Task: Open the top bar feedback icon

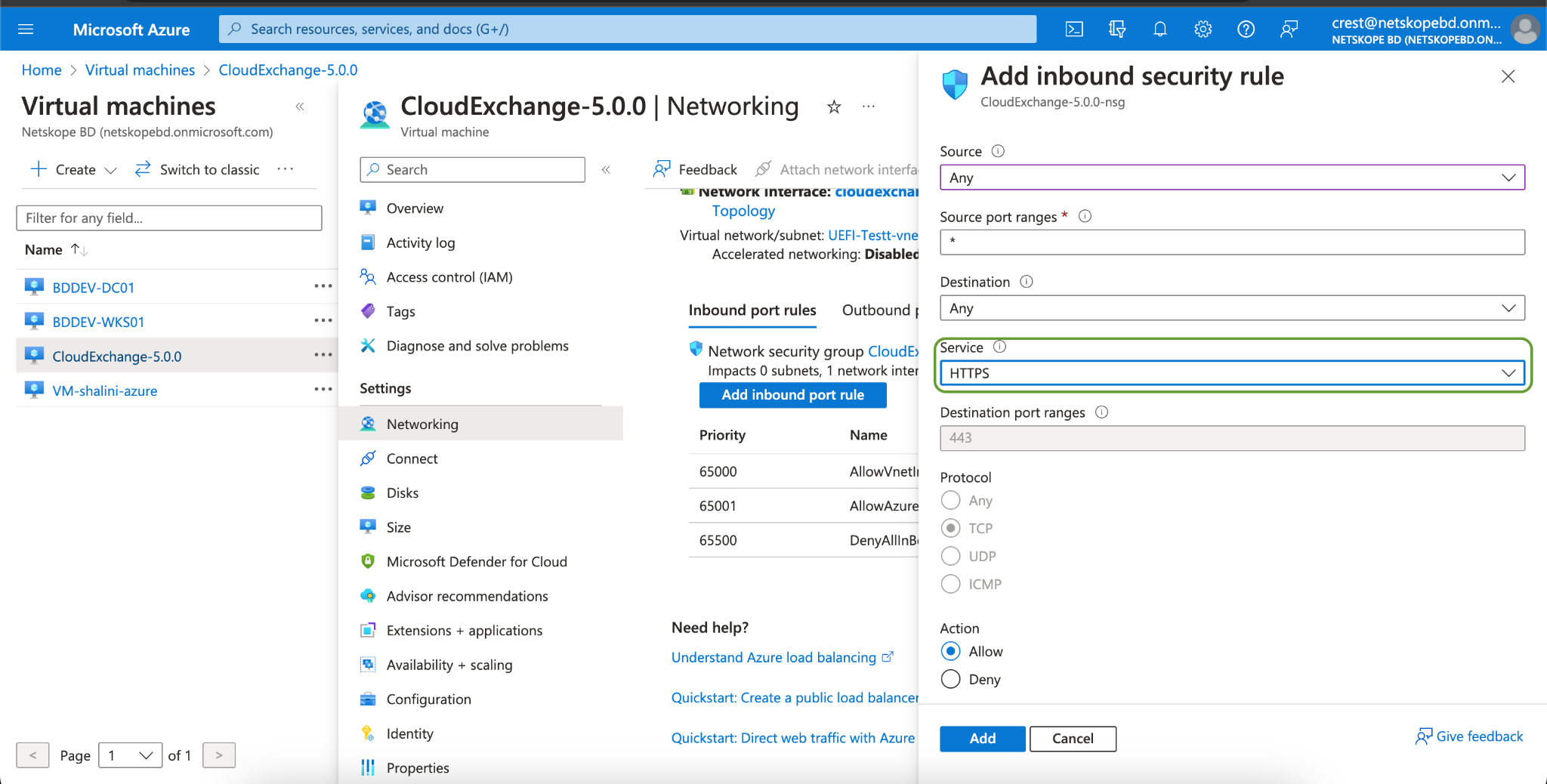Action: [1289, 29]
